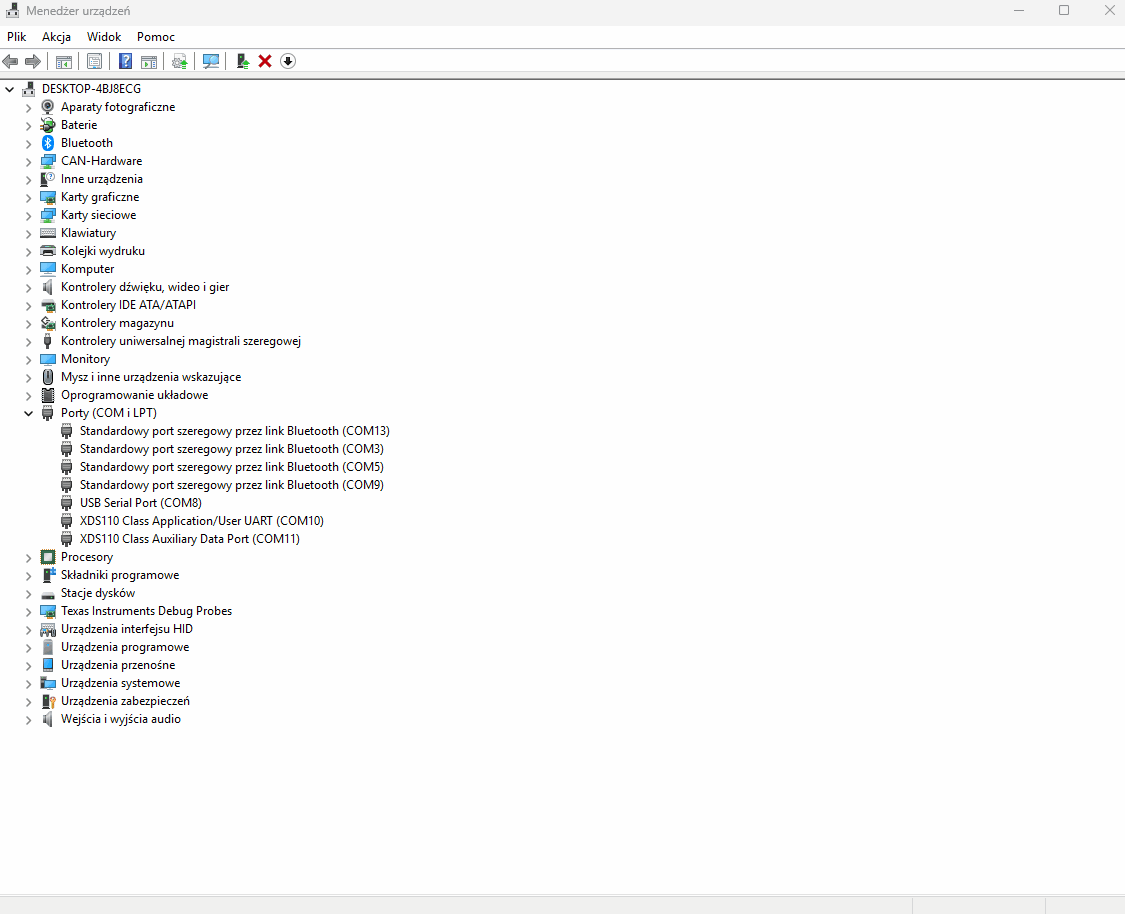Select the Bluetooth serial port COM9

(232, 485)
